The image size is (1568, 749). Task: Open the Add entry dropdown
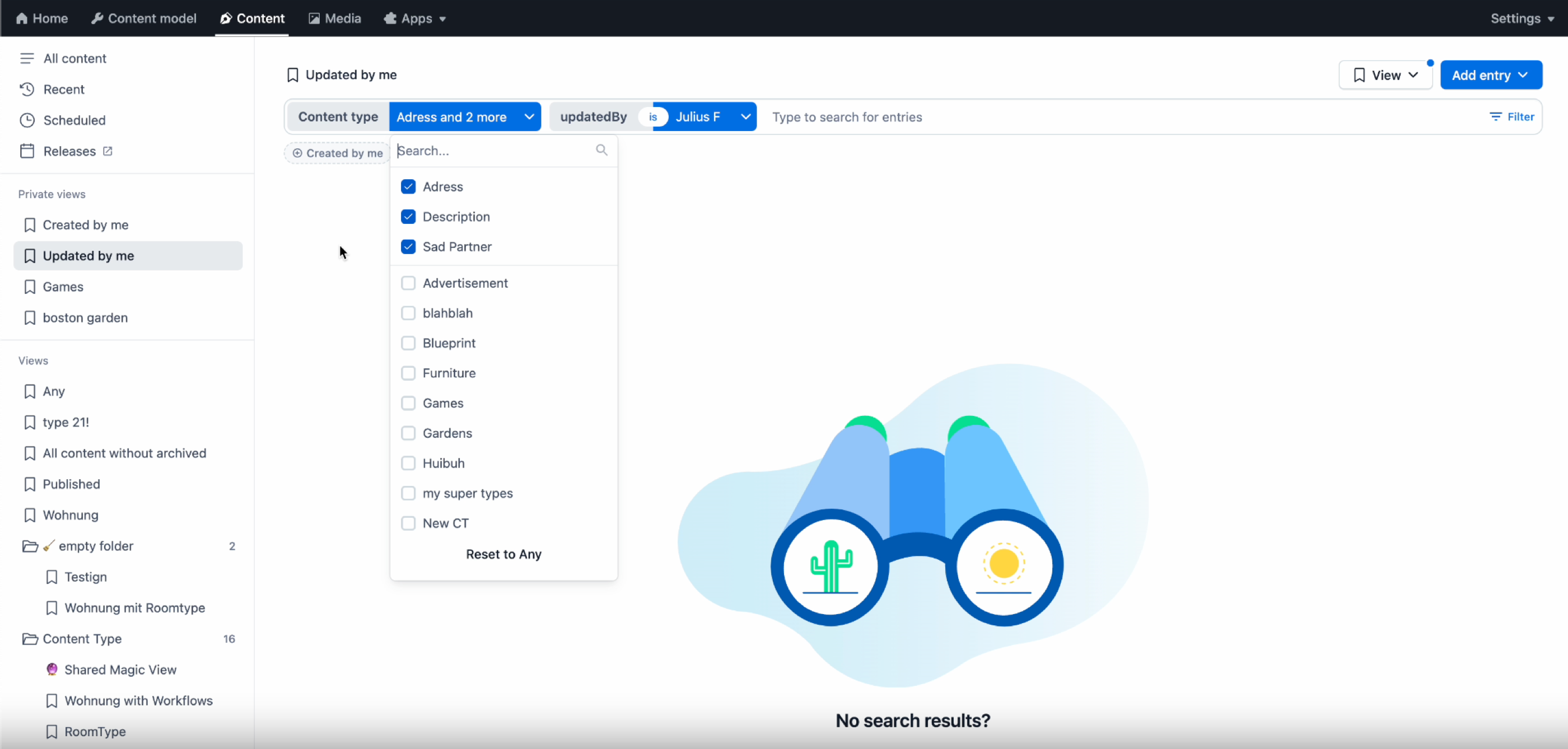1491,75
